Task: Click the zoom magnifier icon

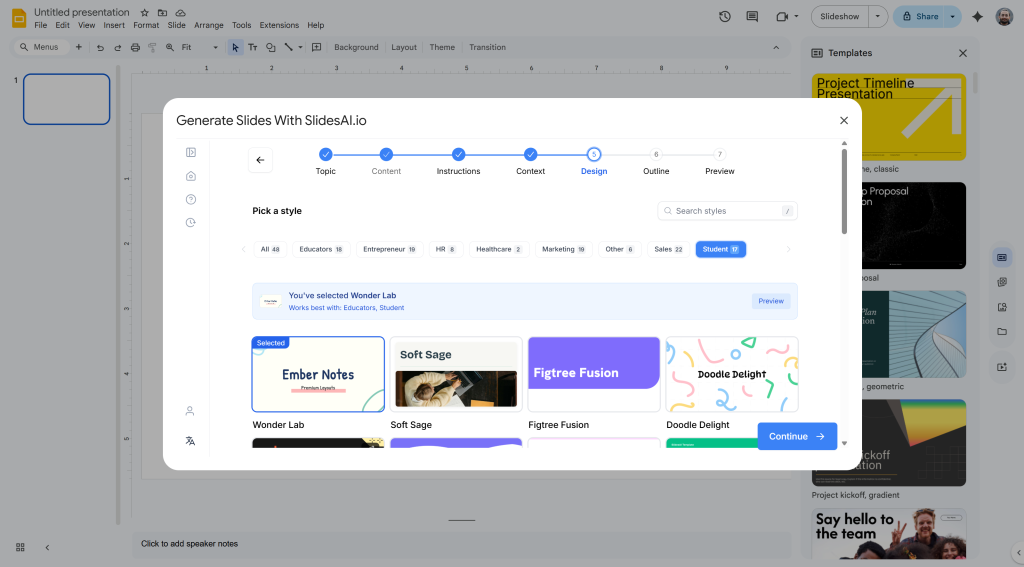Action: click(x=170, y=47)
